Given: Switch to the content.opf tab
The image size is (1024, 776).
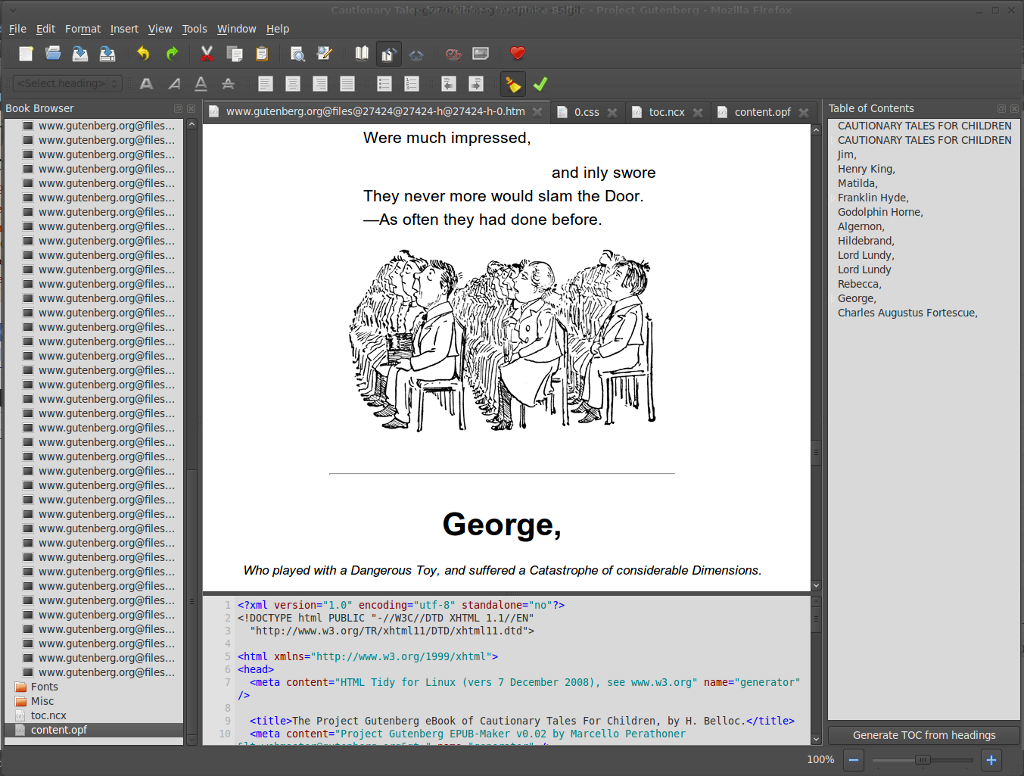Looking at the screenshot, I should tap(762, 112).
